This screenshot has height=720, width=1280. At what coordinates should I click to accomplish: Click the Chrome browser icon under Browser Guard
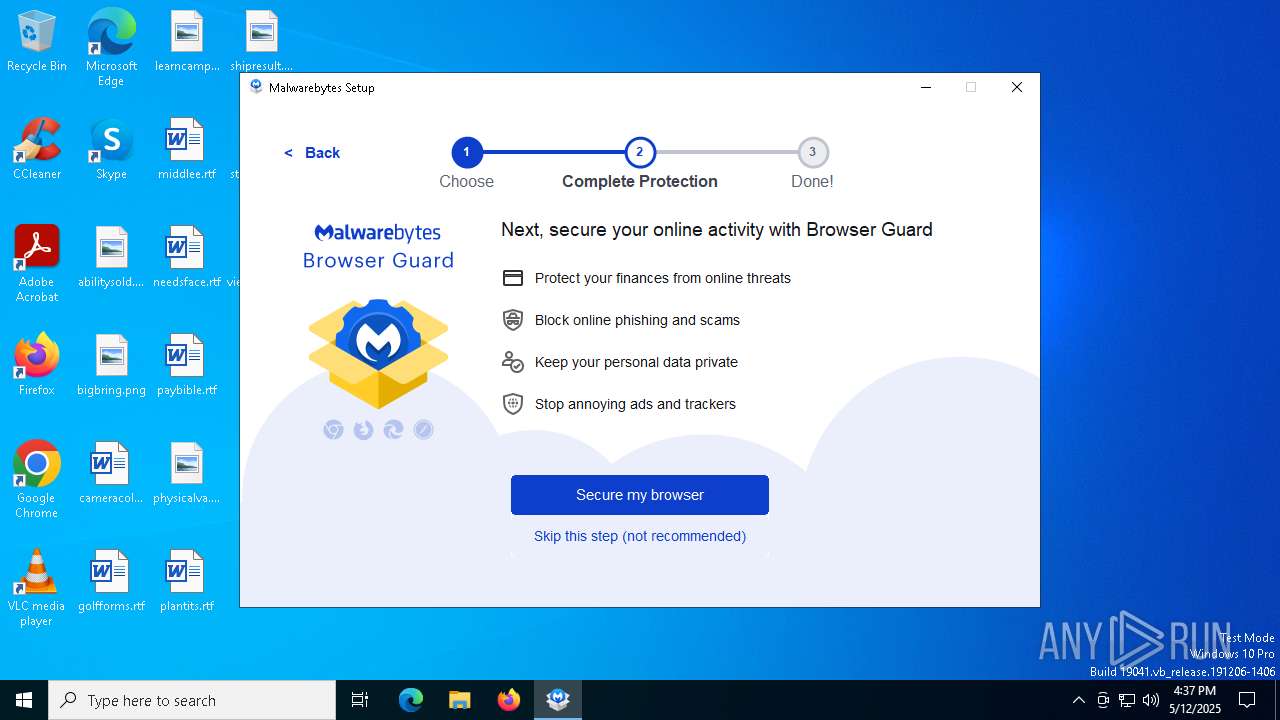click(x=334, y=430)
